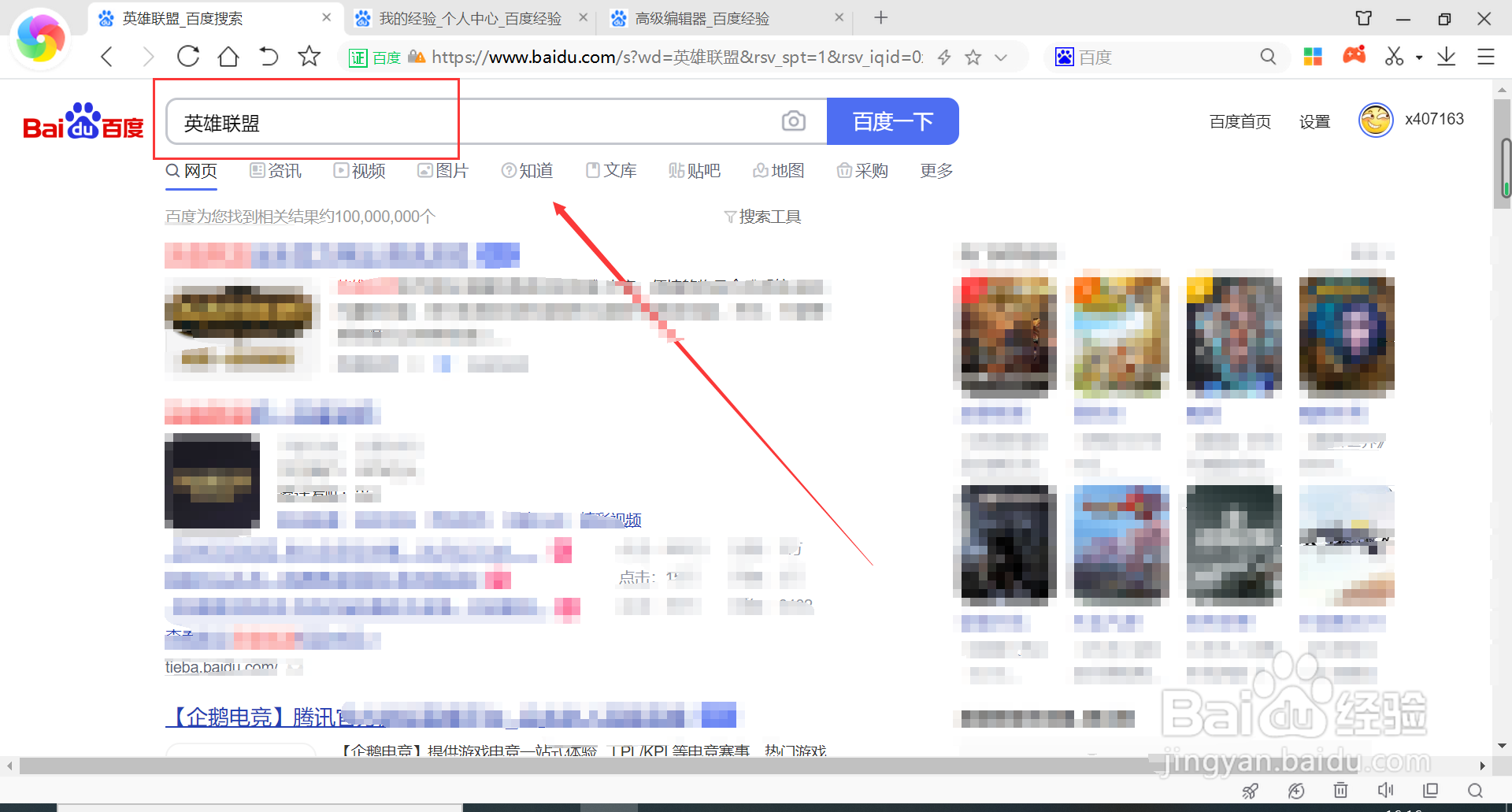This screenshot has width=1512, height=812.
Task: Open a new tab with plus button
Action: click(881, 17)
